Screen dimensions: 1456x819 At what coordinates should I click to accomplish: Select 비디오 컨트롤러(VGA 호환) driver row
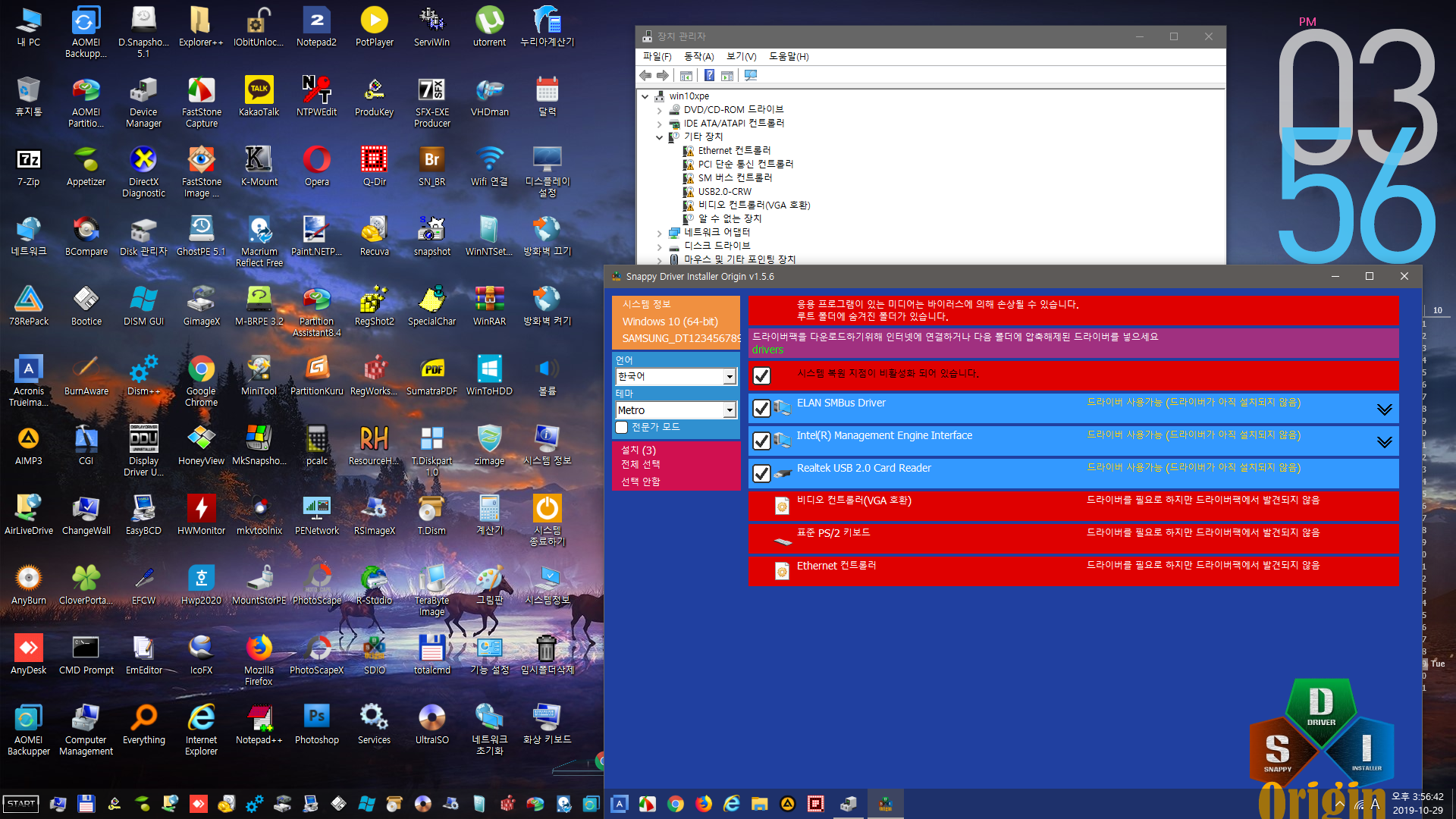click(1074, 506)
